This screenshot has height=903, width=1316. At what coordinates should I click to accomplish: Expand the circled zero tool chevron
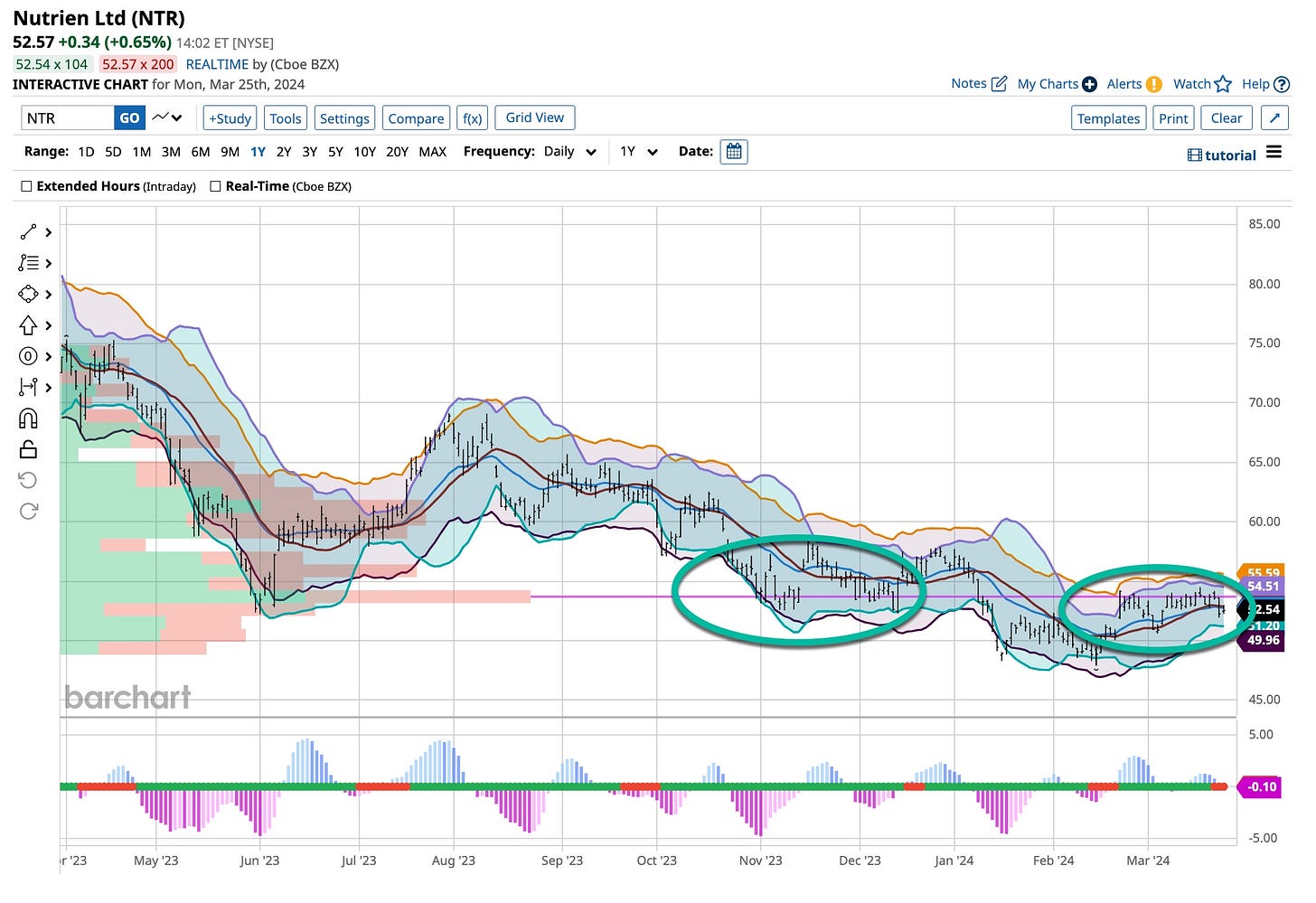click(49, 356)
